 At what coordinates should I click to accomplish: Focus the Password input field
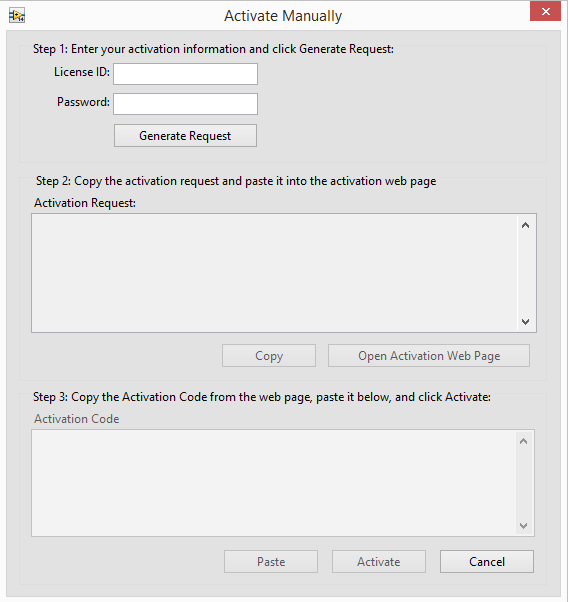185,104
